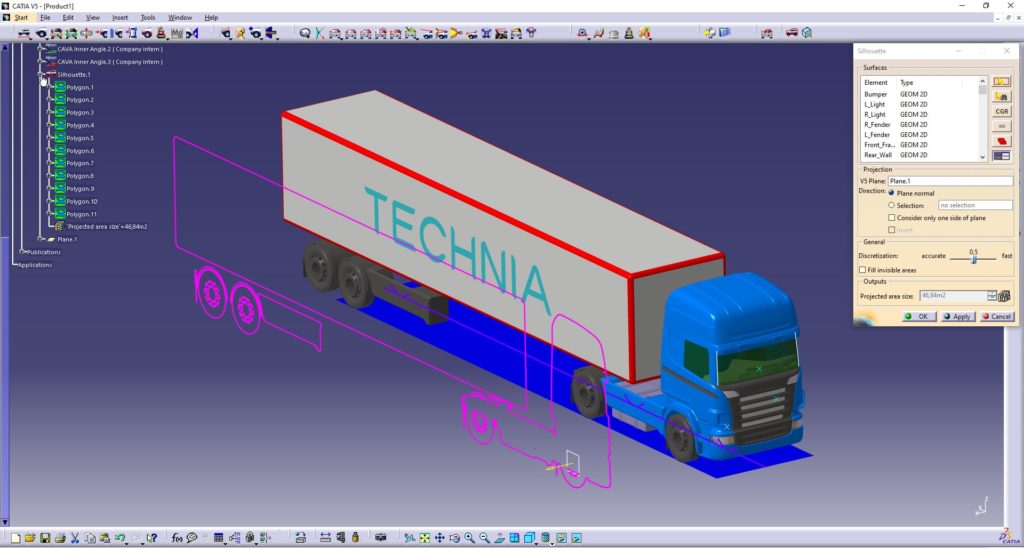
Task: Open the Edit menu
Action: pos(68,18)
